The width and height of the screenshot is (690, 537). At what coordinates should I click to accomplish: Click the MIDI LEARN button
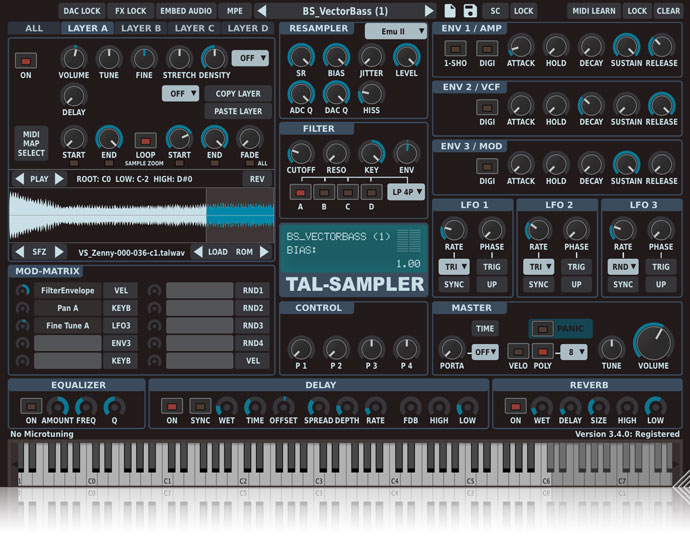[594, 10]
